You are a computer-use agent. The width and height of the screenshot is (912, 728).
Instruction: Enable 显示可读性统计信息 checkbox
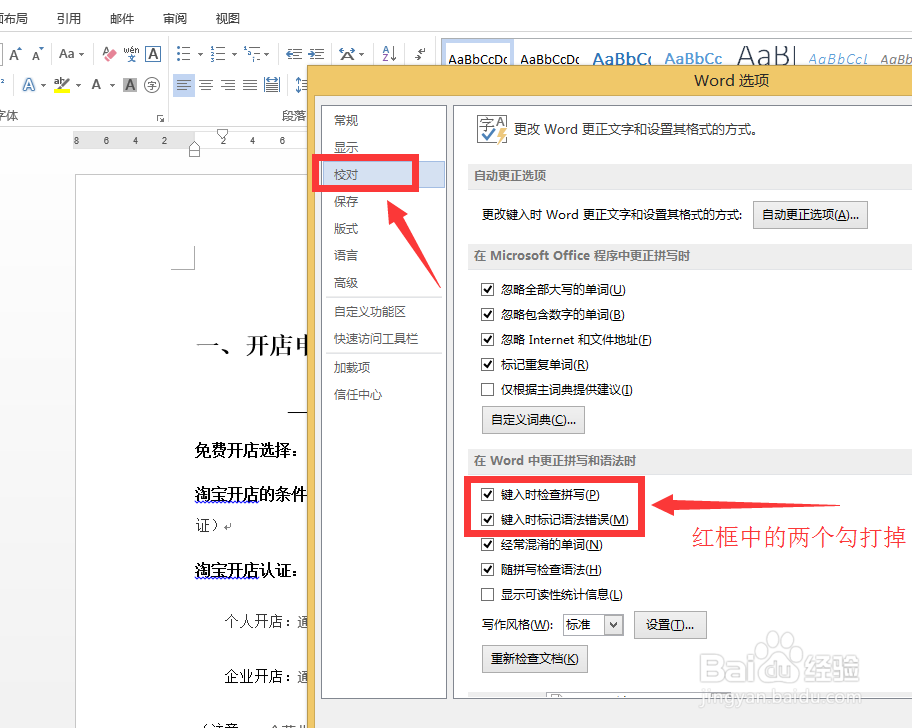[487, 594]
